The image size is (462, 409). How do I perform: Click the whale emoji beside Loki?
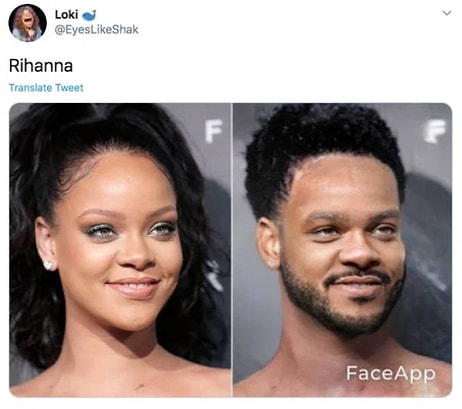(89, 15)
